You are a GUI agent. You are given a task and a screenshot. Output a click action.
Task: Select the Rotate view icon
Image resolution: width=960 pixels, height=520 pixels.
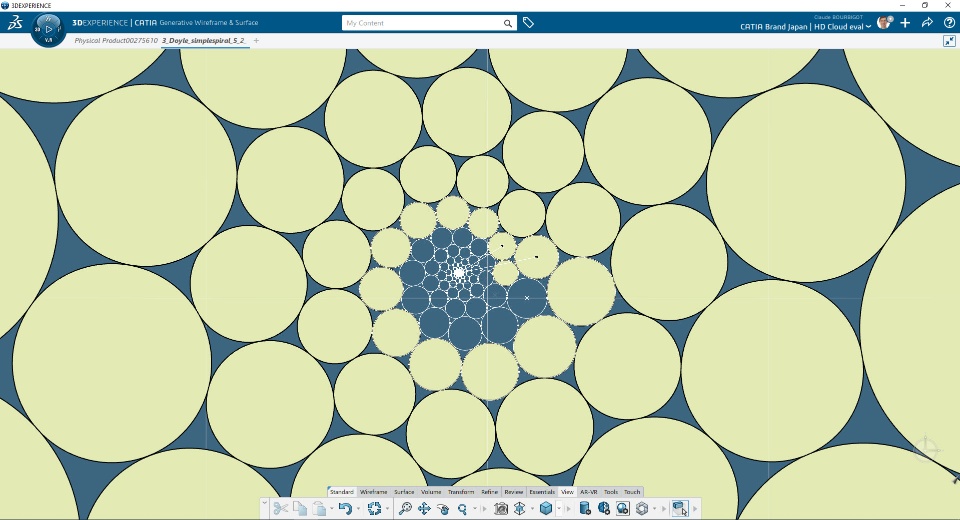(x=443, y=508)
